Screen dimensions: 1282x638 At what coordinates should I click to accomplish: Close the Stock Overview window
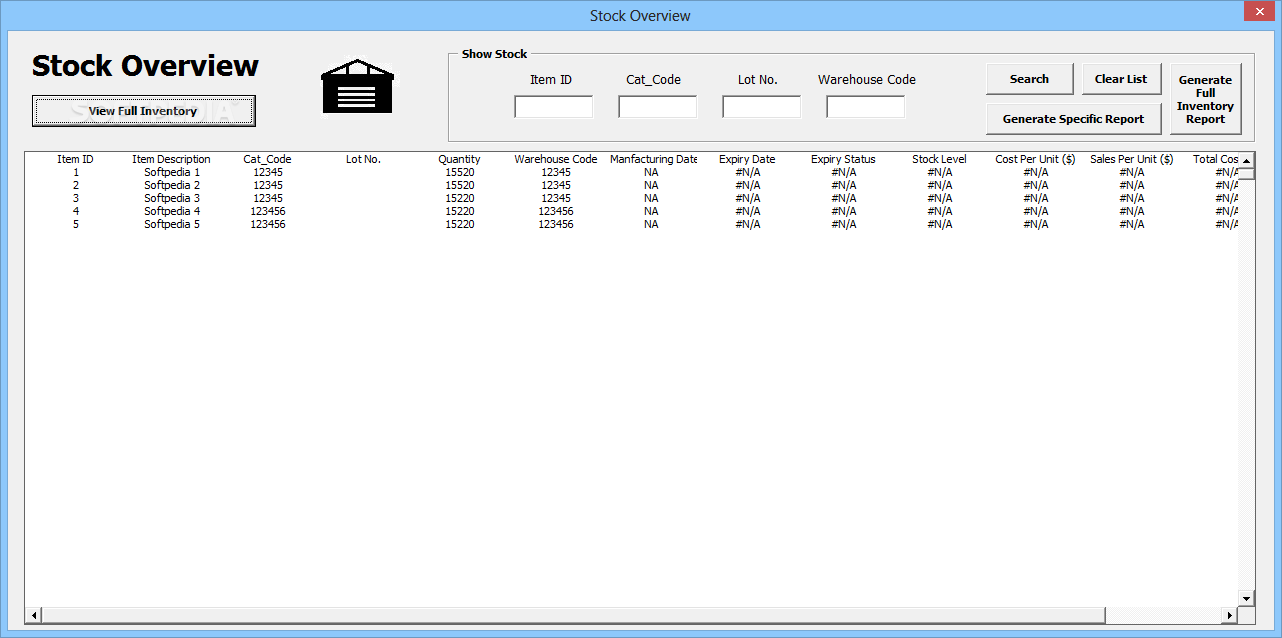click(x=1258, y=11)
